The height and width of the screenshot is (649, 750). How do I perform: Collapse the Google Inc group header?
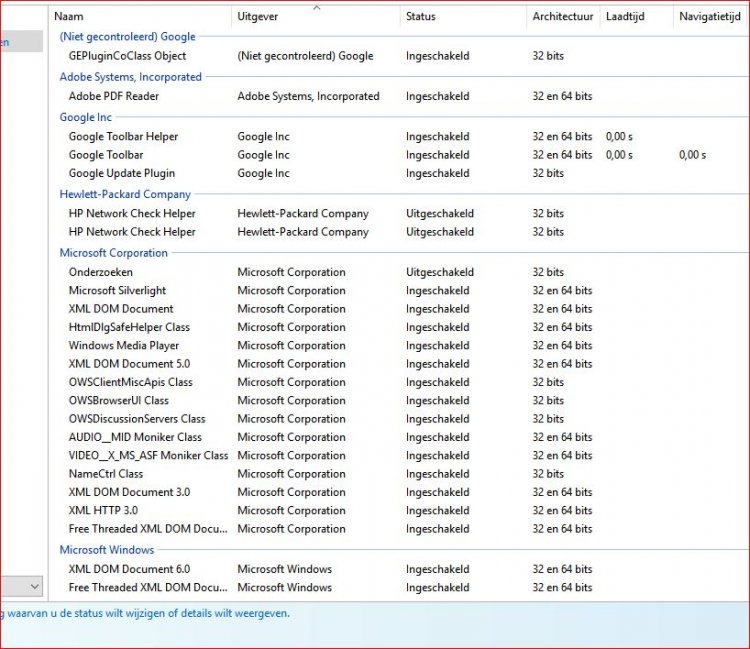click(85, 117)
